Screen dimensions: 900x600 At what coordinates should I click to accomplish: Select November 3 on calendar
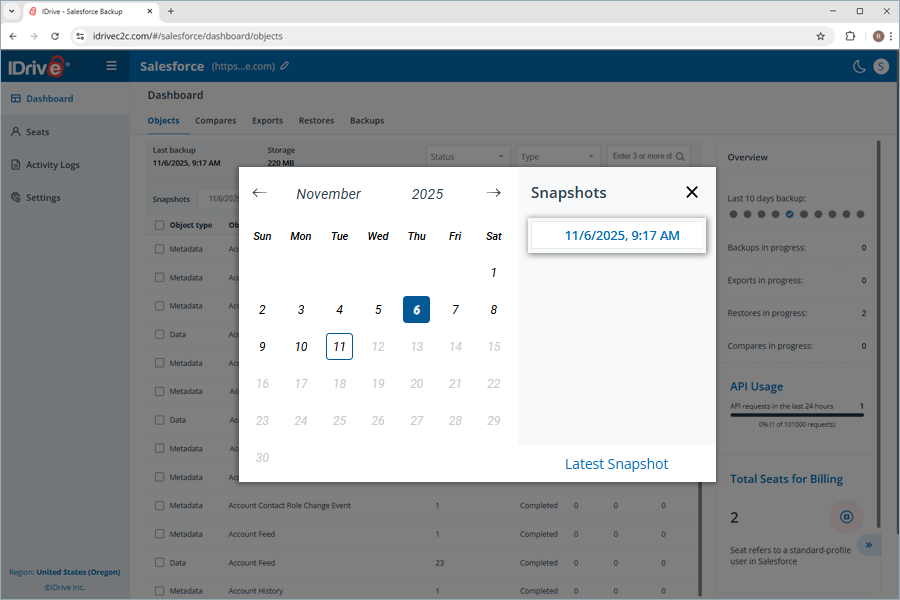coord(301,309)
